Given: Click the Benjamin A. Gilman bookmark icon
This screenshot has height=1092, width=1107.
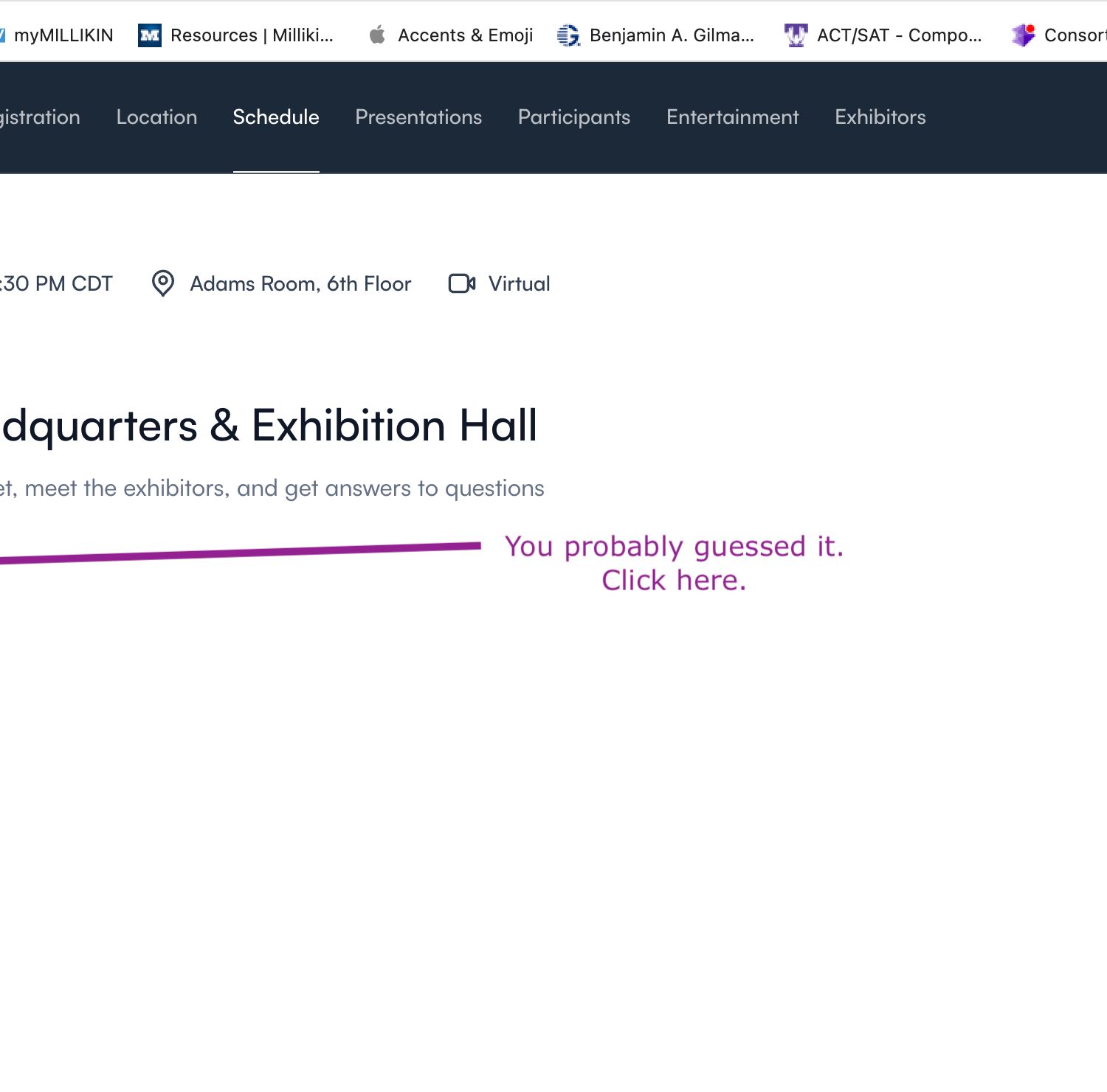Looking at the screenshot, I should [568, 35].
